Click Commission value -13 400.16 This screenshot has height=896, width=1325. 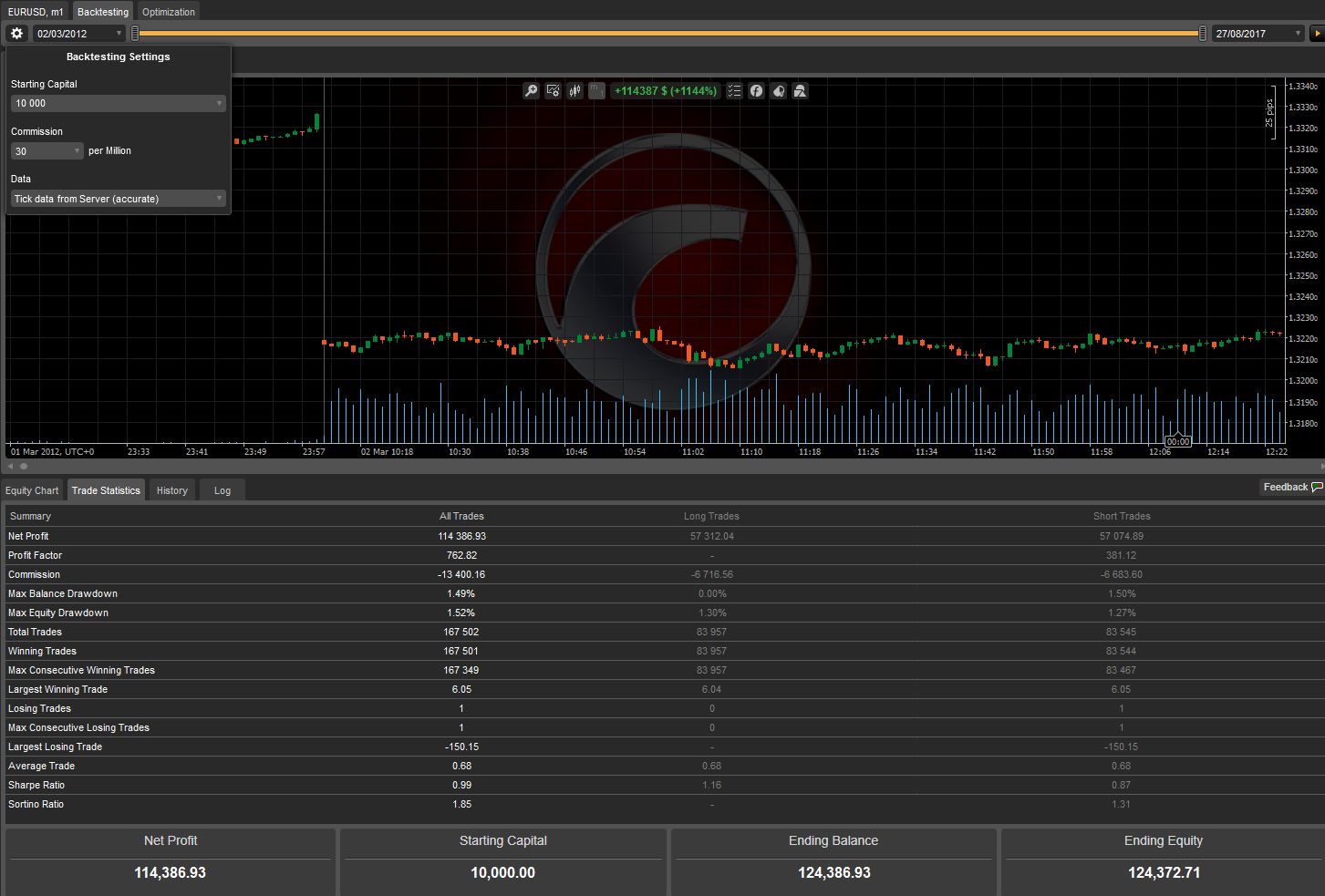click(461, 575)
